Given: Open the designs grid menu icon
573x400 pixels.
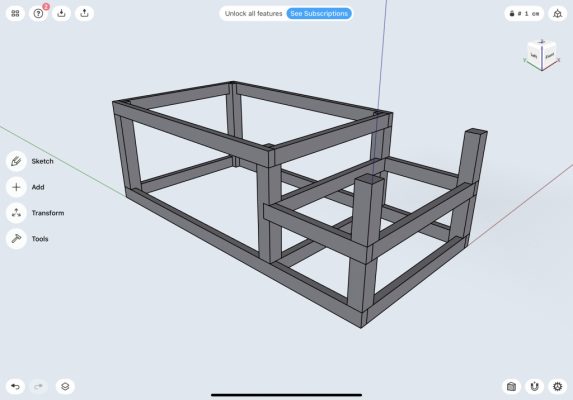Looking at the screenshot, I should [15, 14].
